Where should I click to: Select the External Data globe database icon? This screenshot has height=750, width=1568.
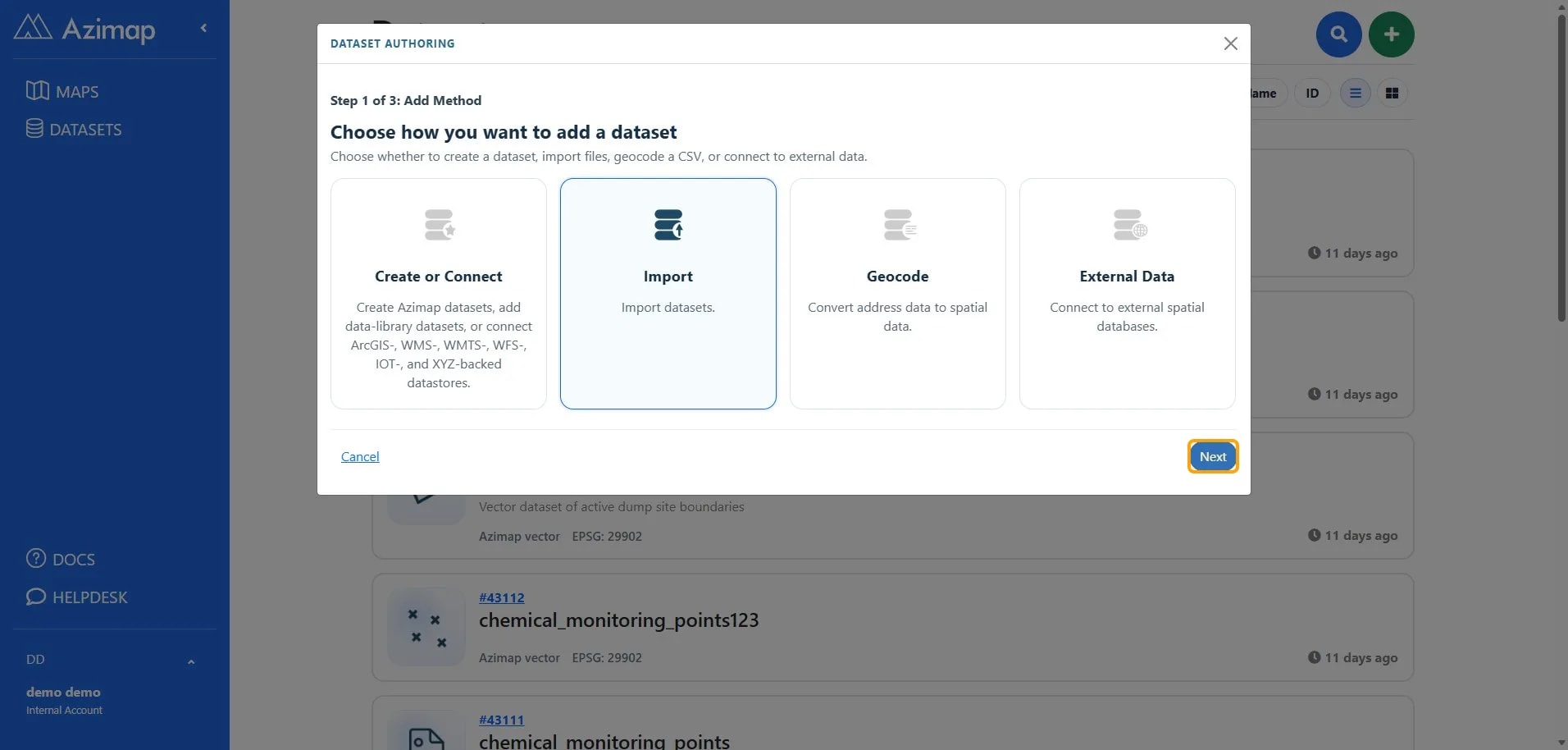1129,225
